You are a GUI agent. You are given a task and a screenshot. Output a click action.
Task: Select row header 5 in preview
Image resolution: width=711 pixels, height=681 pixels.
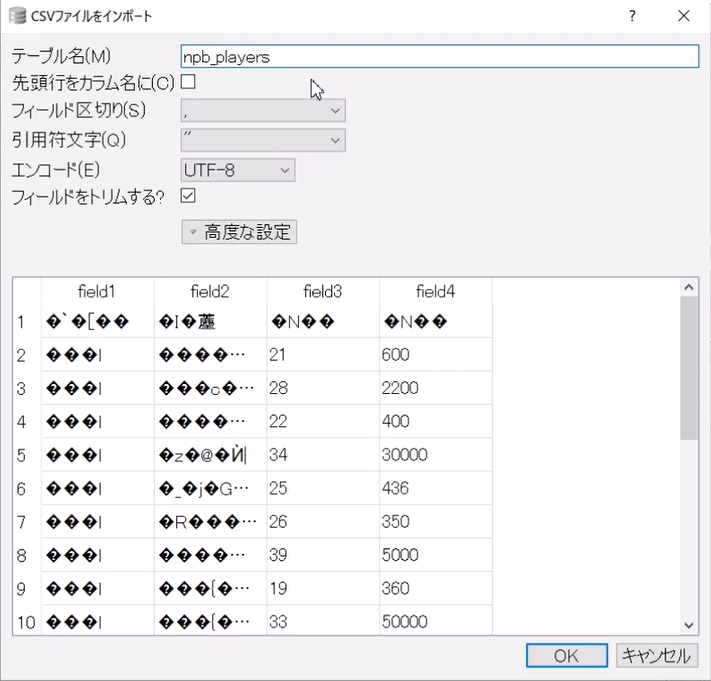click(x=27, y=455)
